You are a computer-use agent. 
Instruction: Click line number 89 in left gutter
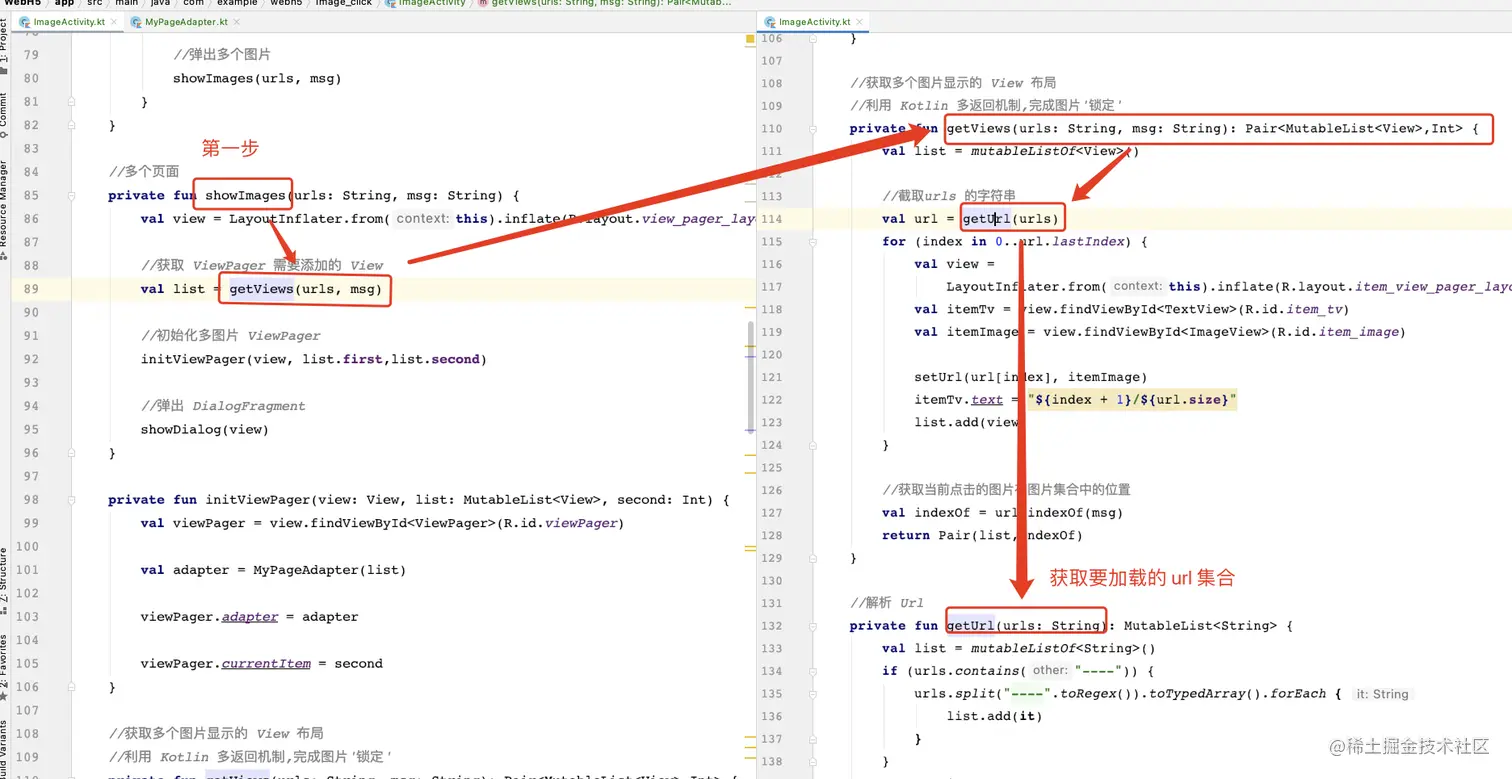30,289
